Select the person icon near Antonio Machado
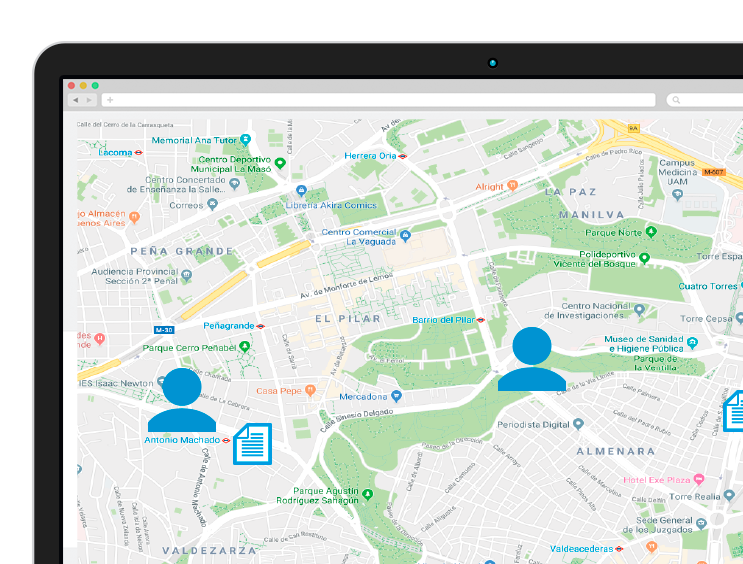Screen dimensions: 743x564 [x=182, y=400]
